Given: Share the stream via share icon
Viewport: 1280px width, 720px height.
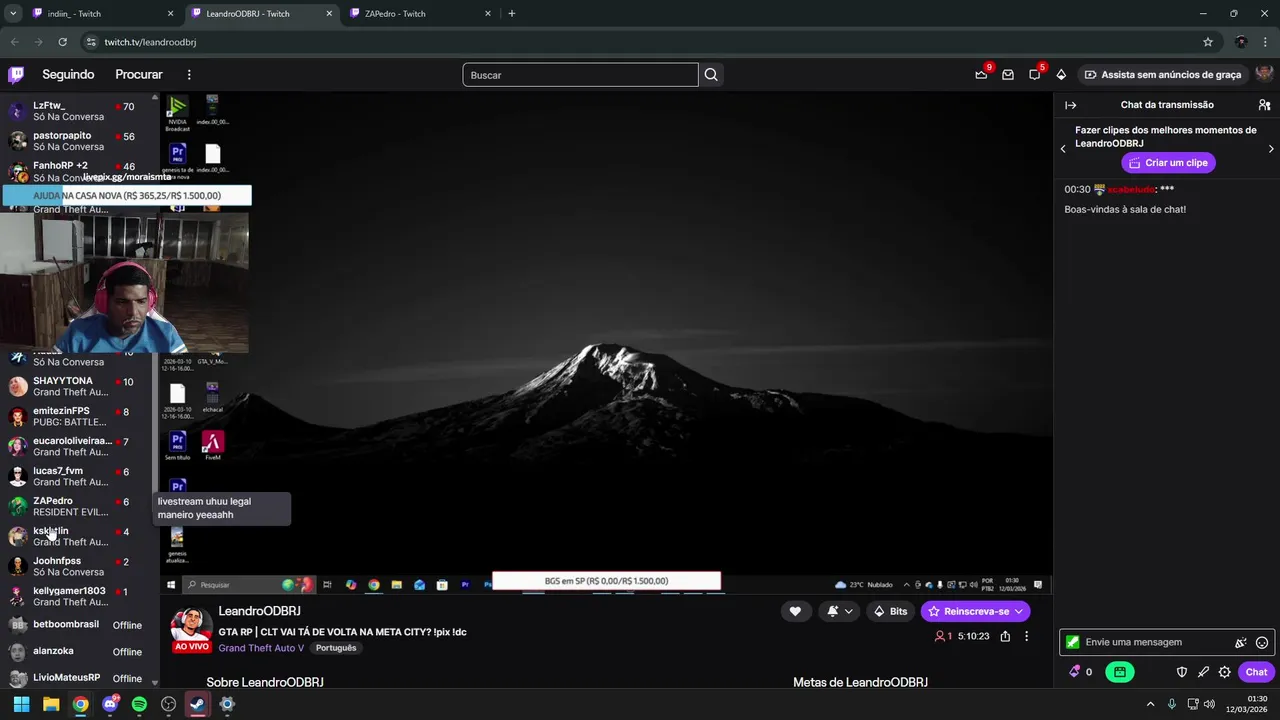Looking at the screenshot, I should [x=1005, y=636].
